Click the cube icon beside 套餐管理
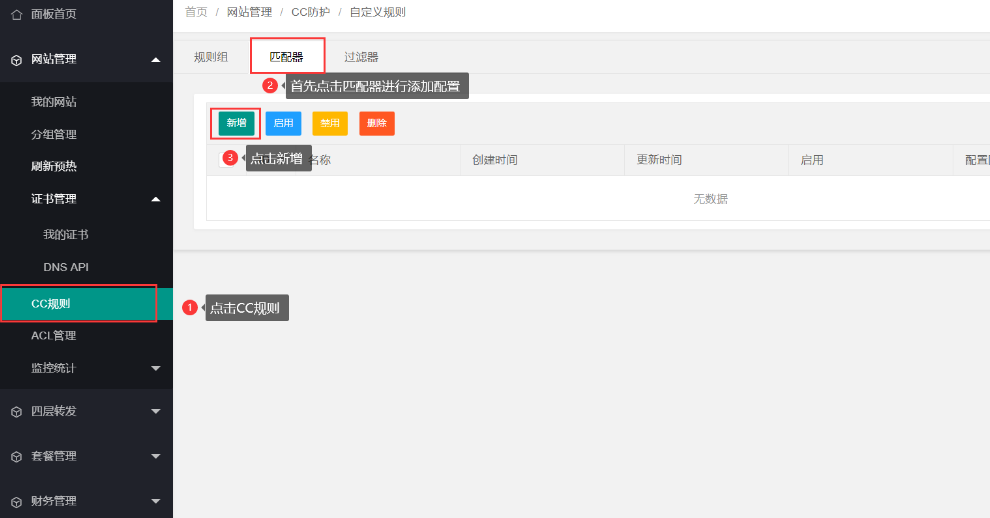990x518 pixels. (16, 457)
